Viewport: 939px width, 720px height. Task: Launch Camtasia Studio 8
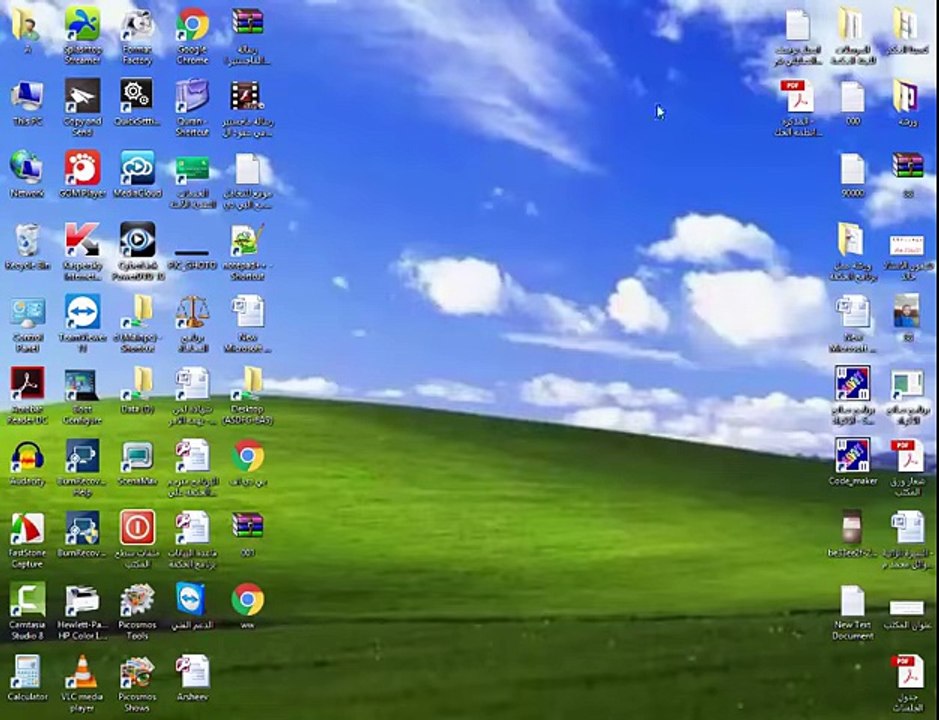coord(28,611)
